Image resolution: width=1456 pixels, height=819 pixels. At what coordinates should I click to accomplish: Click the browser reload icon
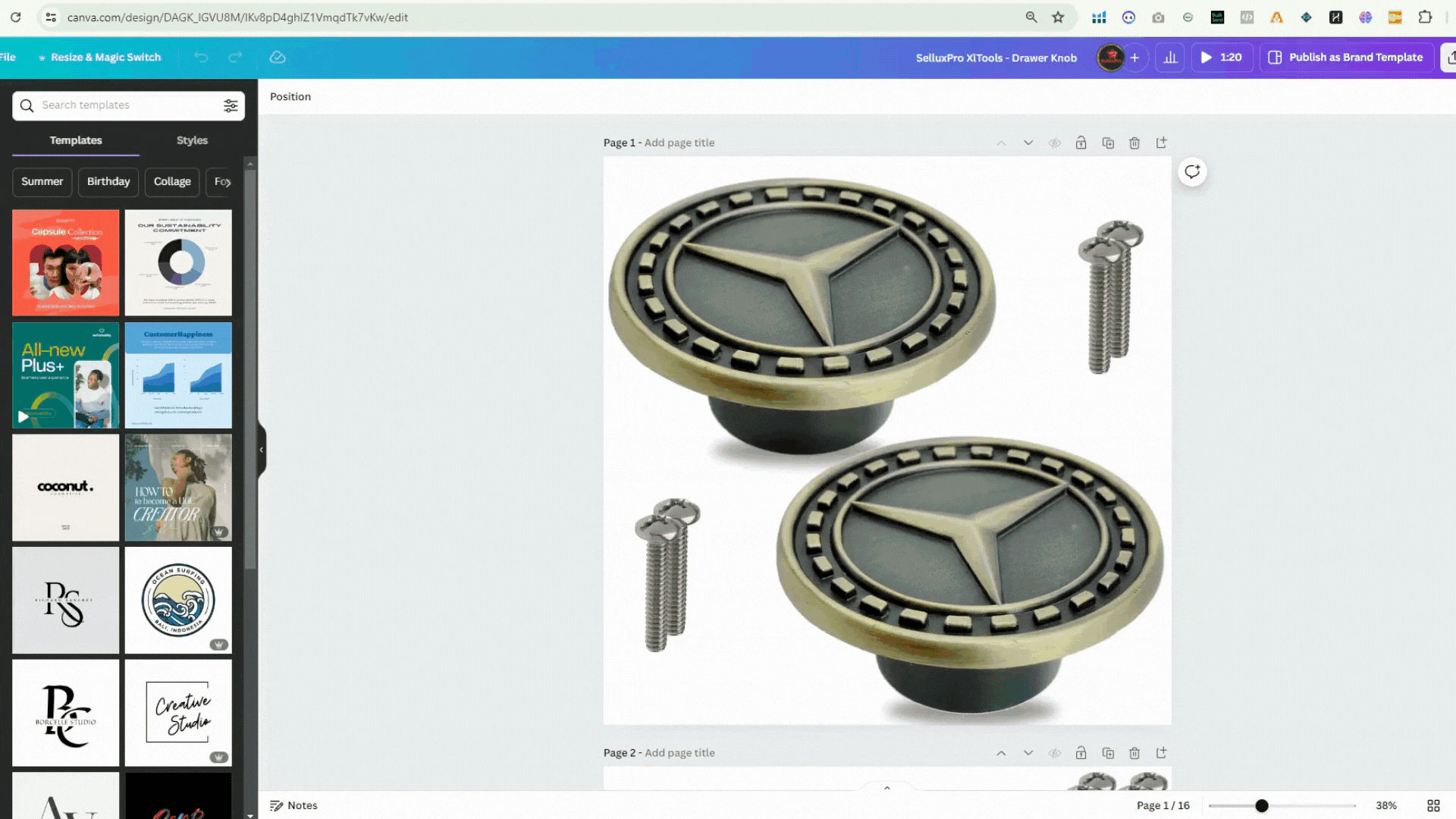point(15,17)
